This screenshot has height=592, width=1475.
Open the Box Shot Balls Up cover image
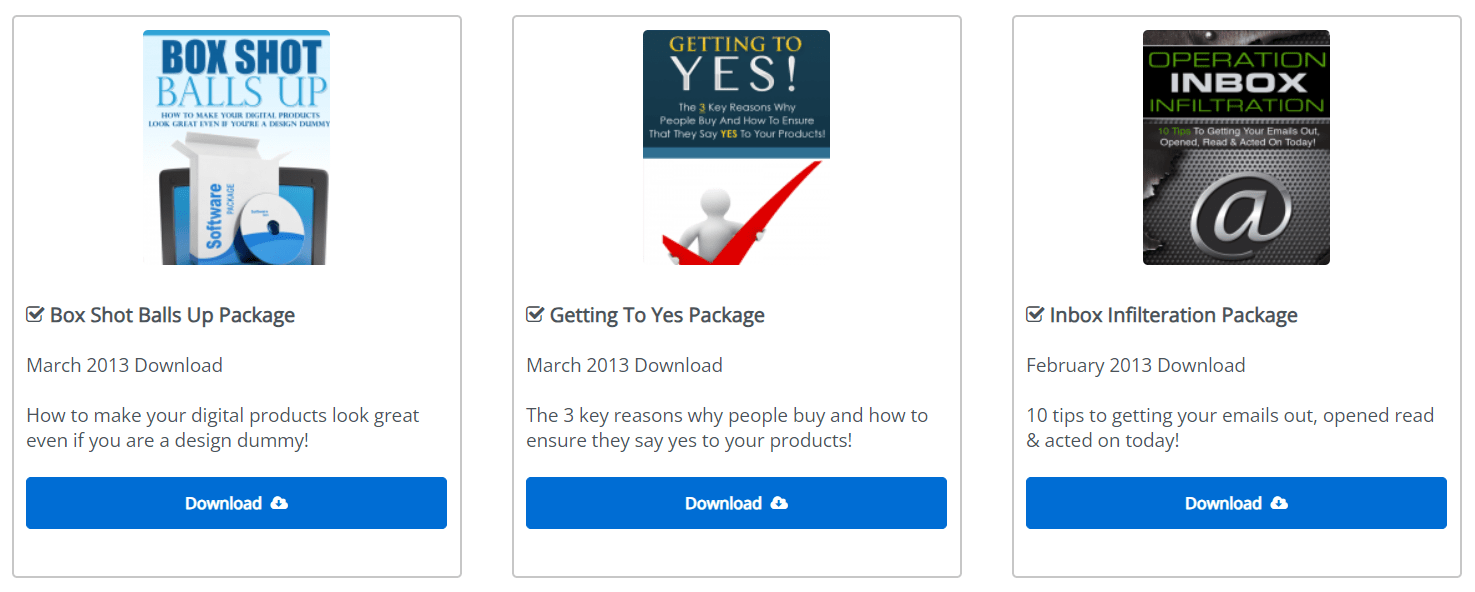point(236,147)
